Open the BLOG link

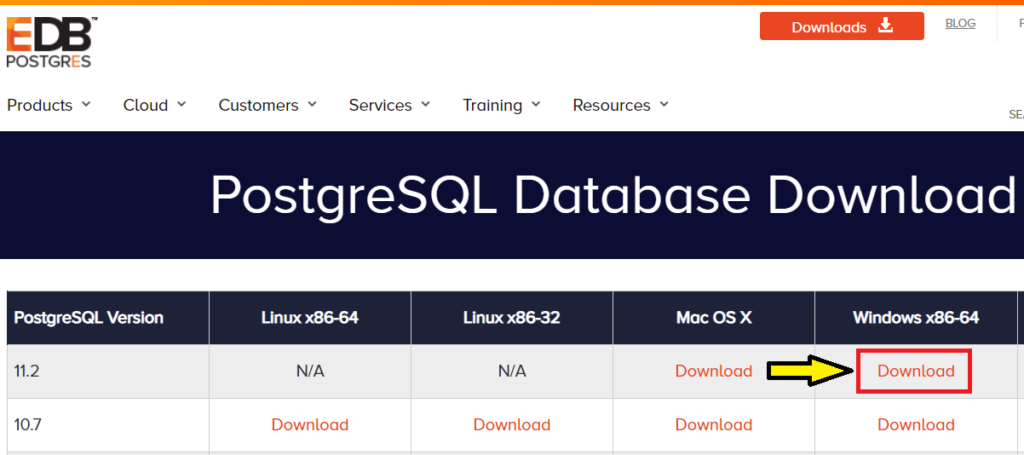pyautogui.click(x=960, y=23)
